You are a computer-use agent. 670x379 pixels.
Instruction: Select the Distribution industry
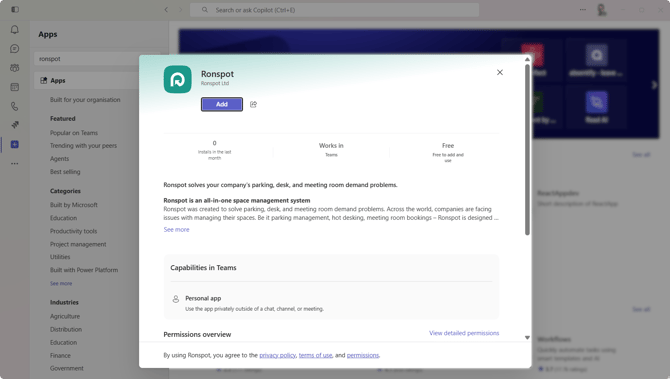(x=66, y=329)
